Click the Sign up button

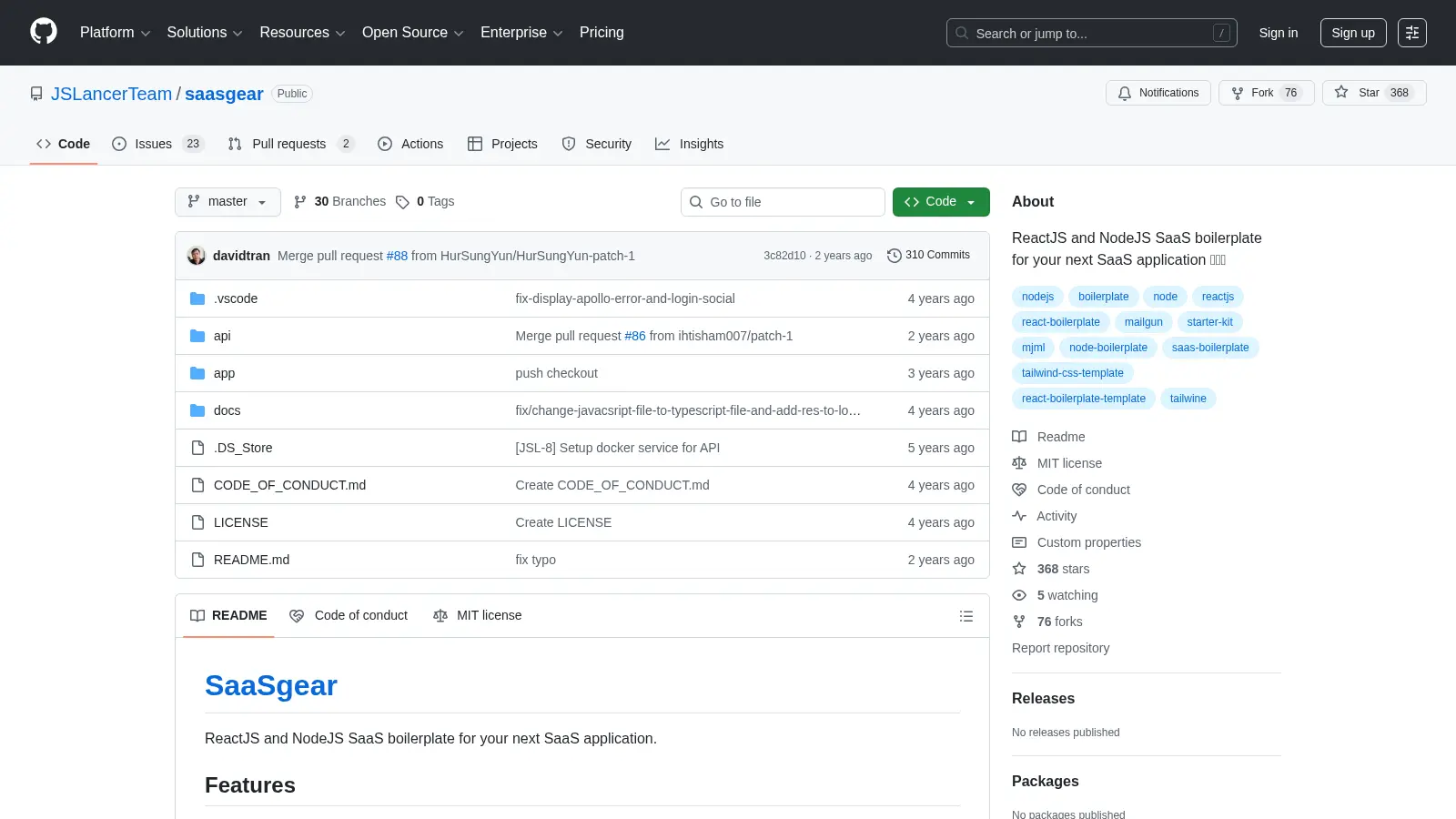(1353, 33)
